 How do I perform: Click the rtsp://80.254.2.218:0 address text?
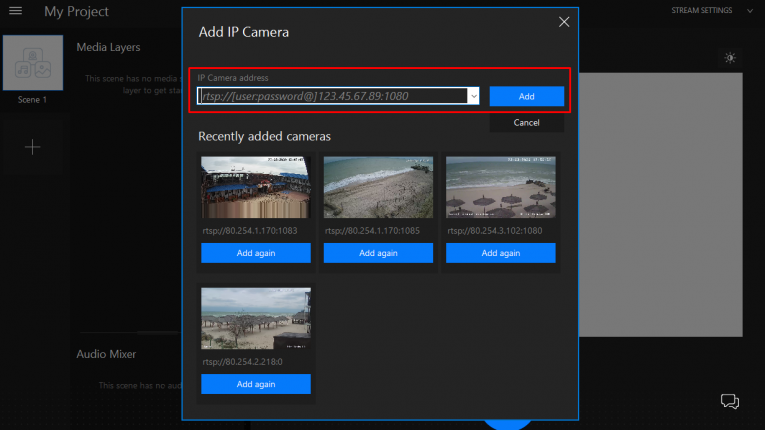(242, 362)
